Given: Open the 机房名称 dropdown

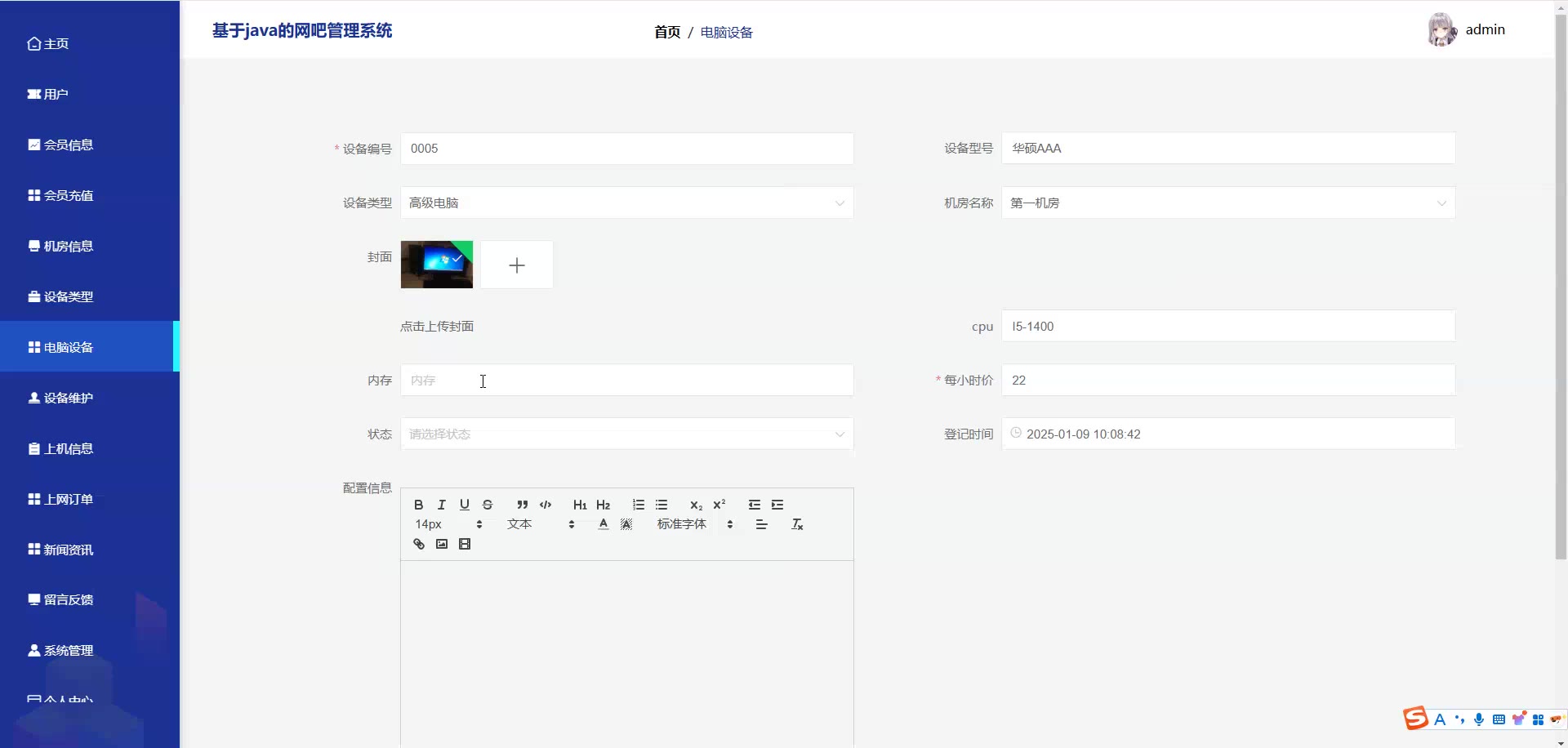Looking at the screenshot, I should pos(1227,203).
